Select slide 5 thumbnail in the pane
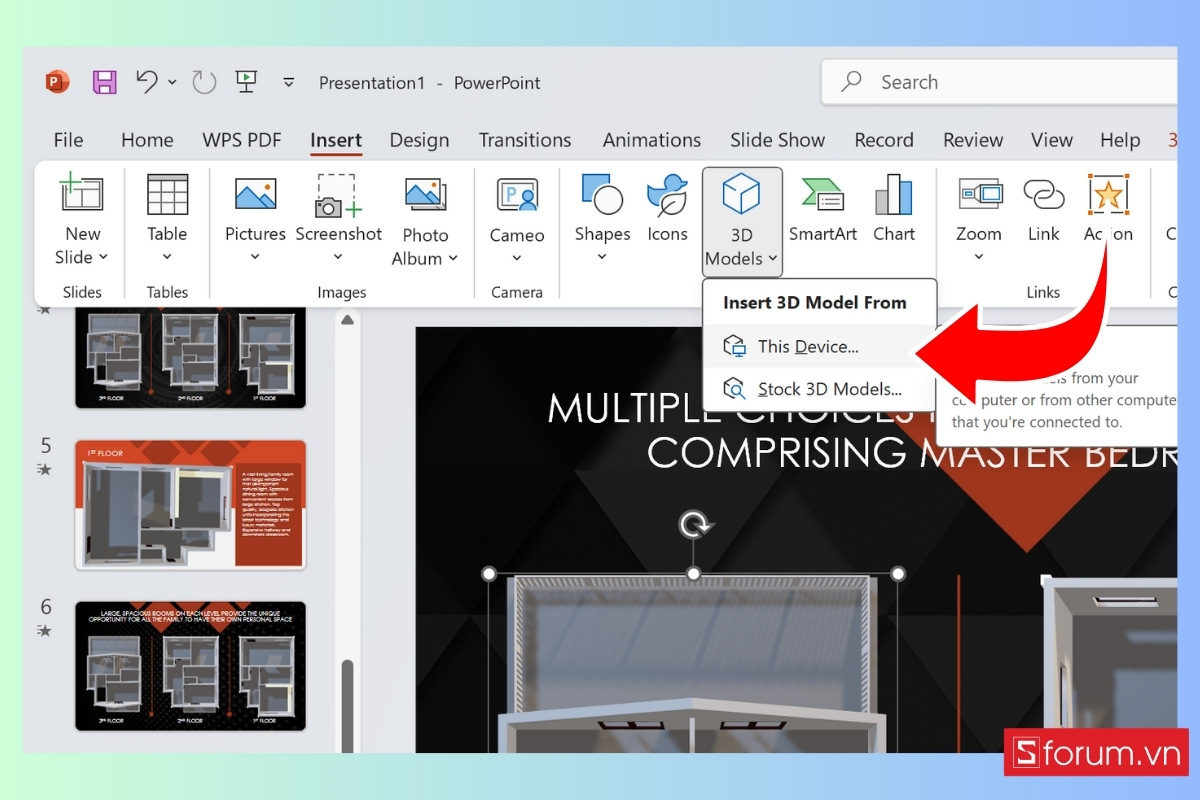 (x=190, y=503)
